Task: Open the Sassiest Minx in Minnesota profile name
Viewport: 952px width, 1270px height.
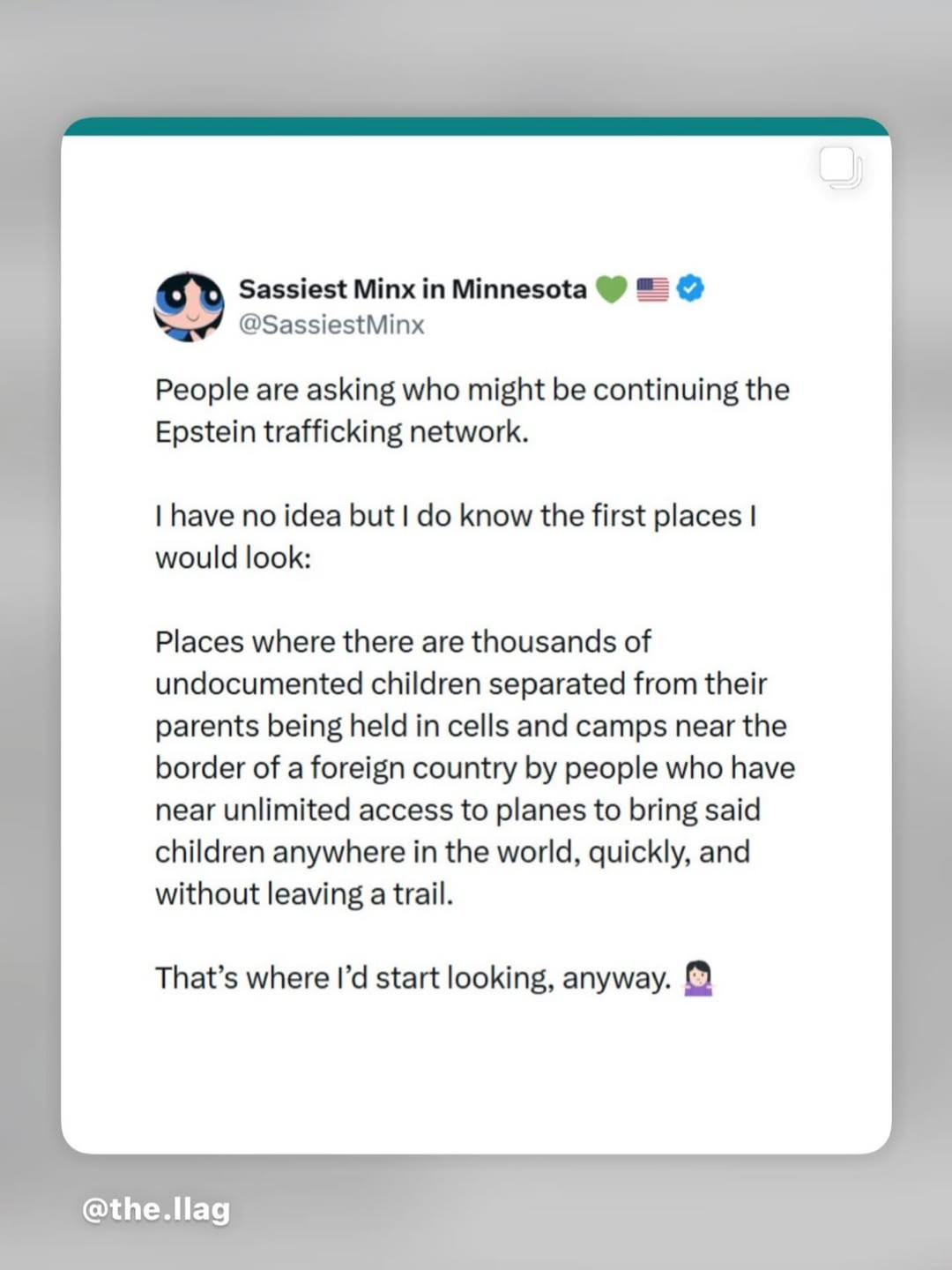Action: tap(413, 289)
